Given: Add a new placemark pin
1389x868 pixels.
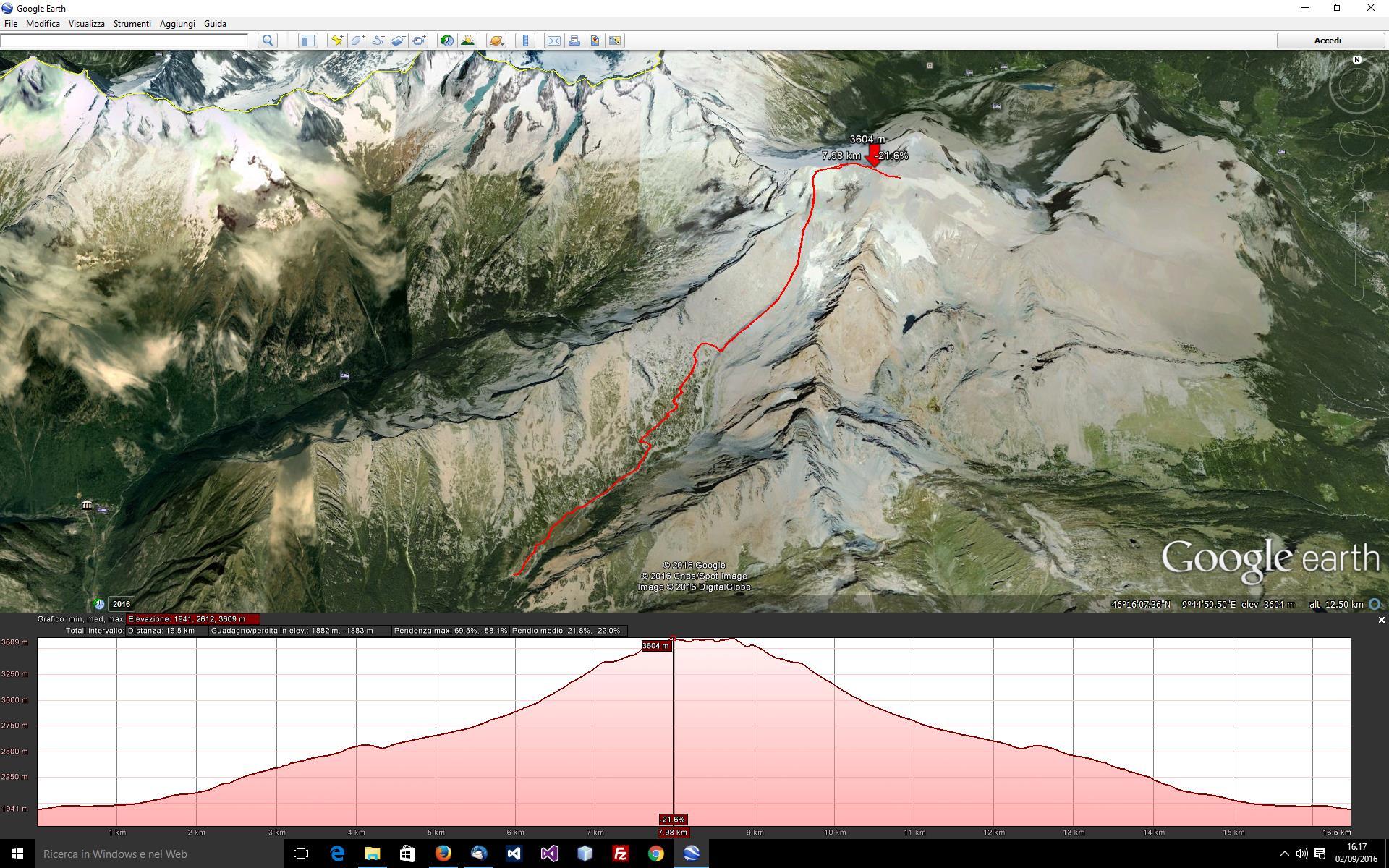Looking at the screenshot, I should pos(336,41).
